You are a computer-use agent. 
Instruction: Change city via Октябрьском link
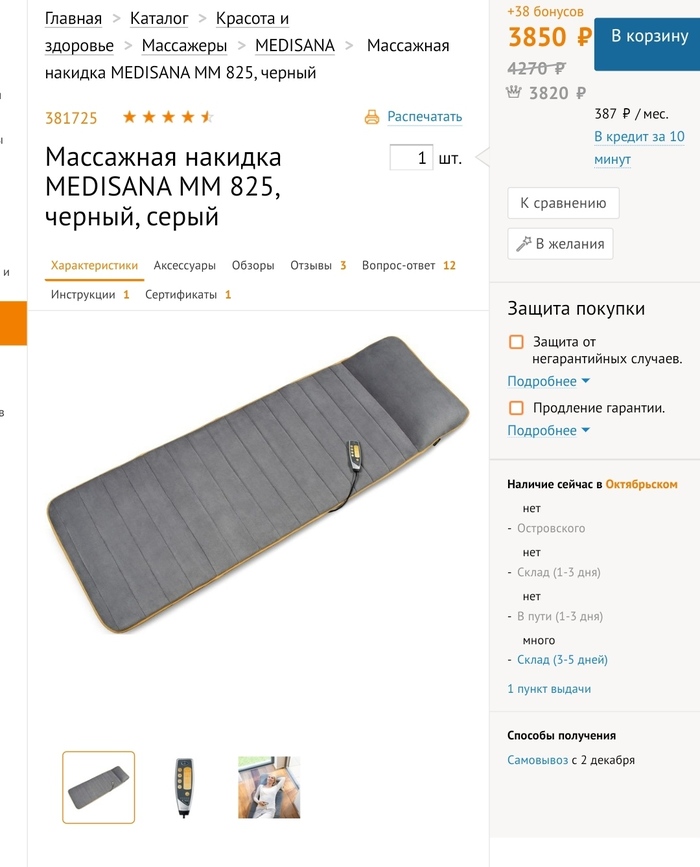click(641, 484)
